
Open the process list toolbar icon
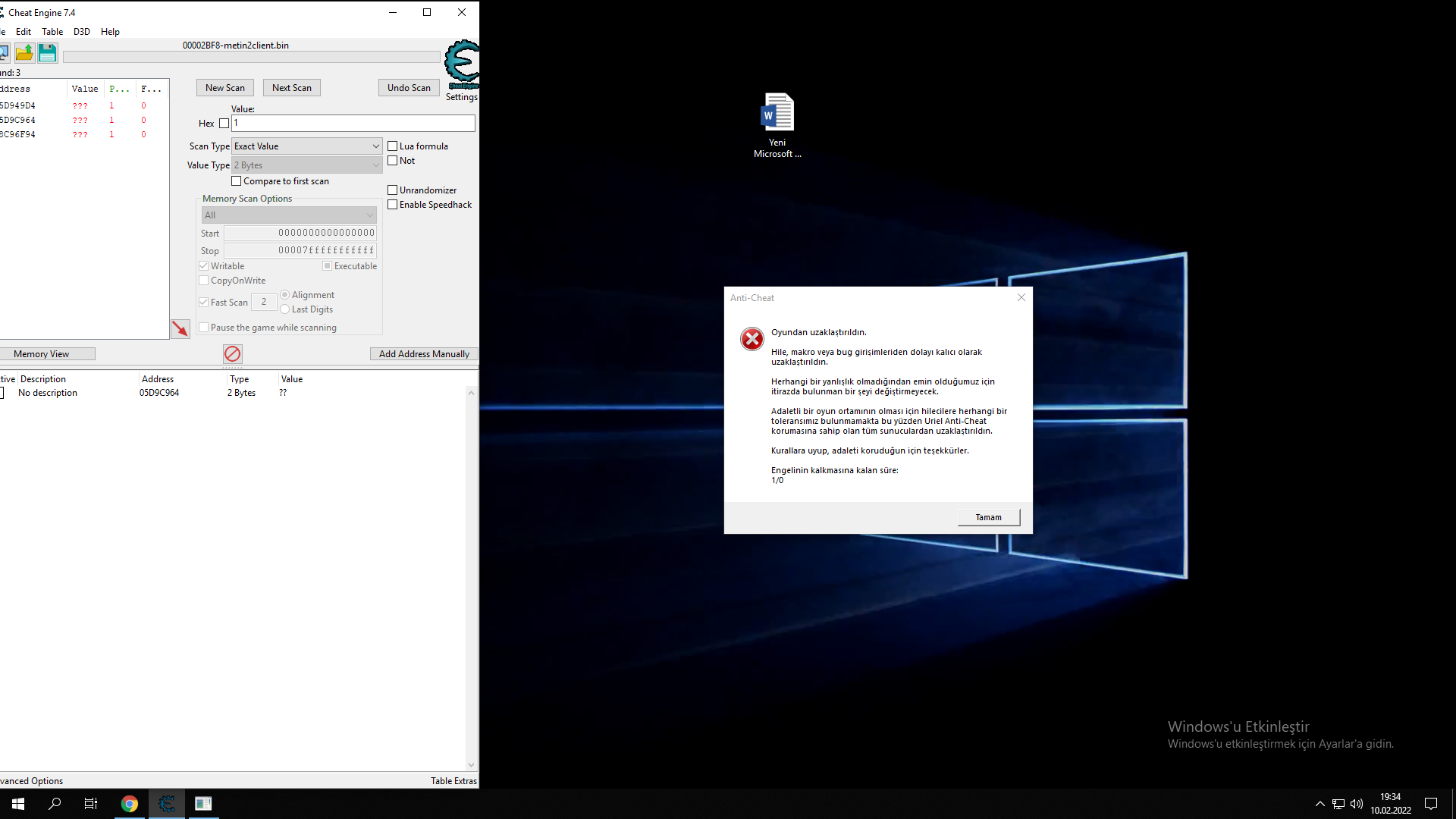point(4,52)
